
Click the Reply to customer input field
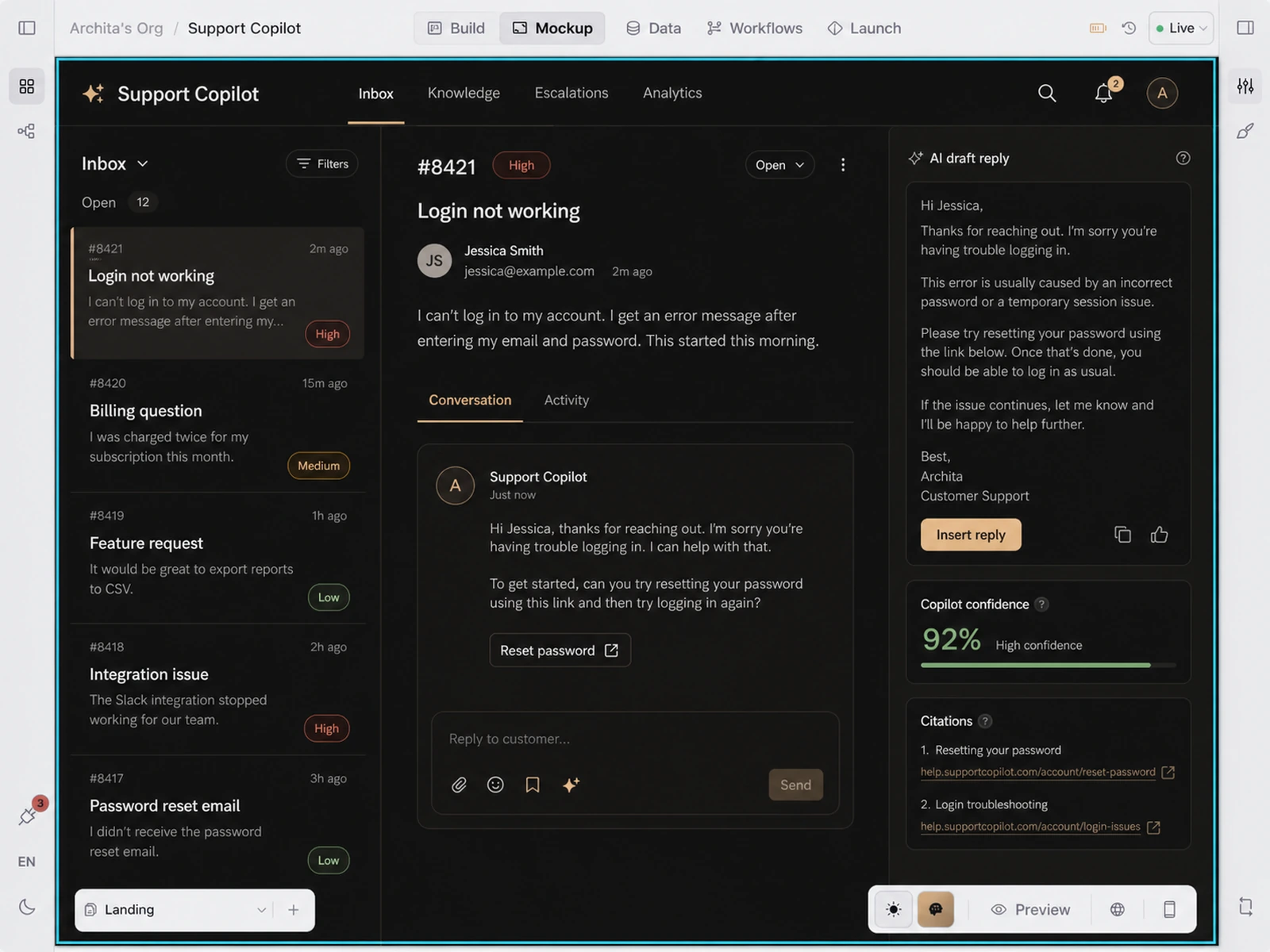(635, 739)
